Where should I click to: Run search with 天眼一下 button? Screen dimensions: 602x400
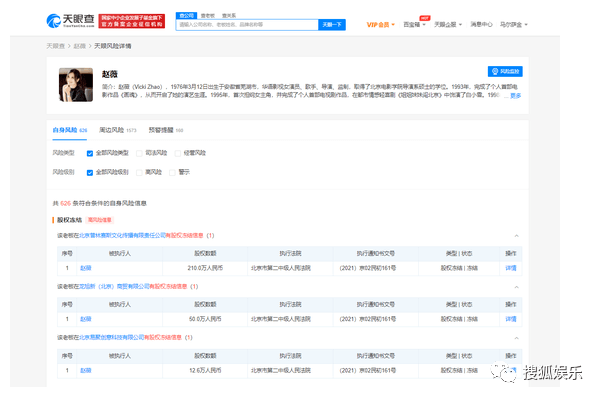tap(332, 25)
